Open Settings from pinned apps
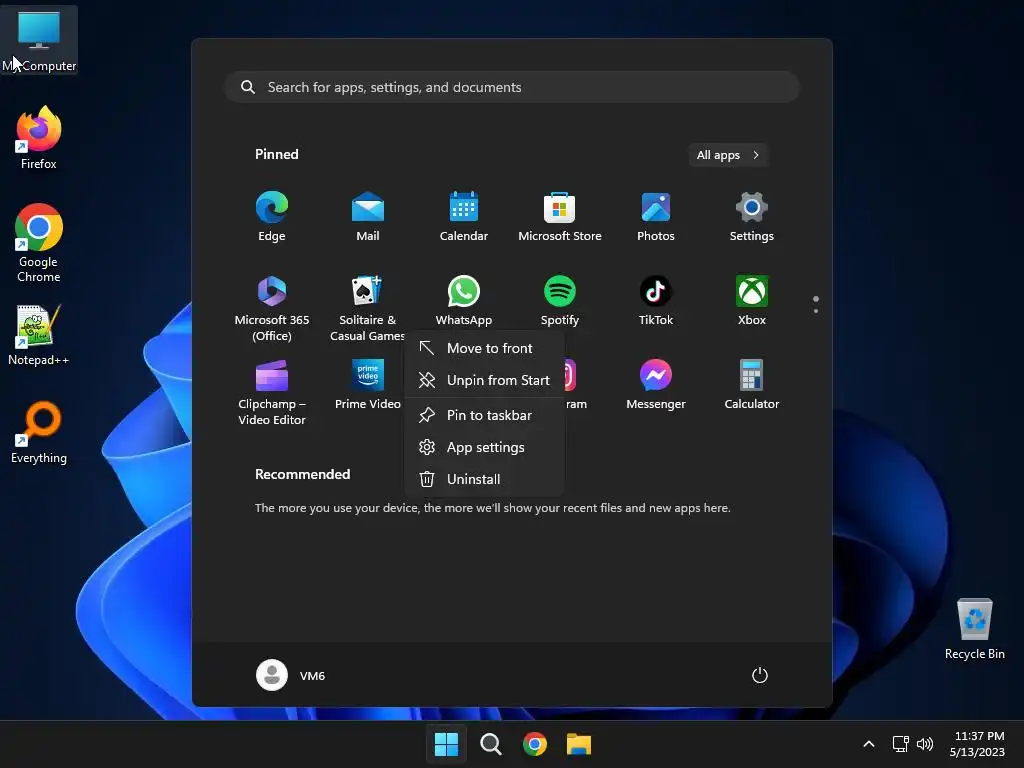1024x768 pixels. 752,217
